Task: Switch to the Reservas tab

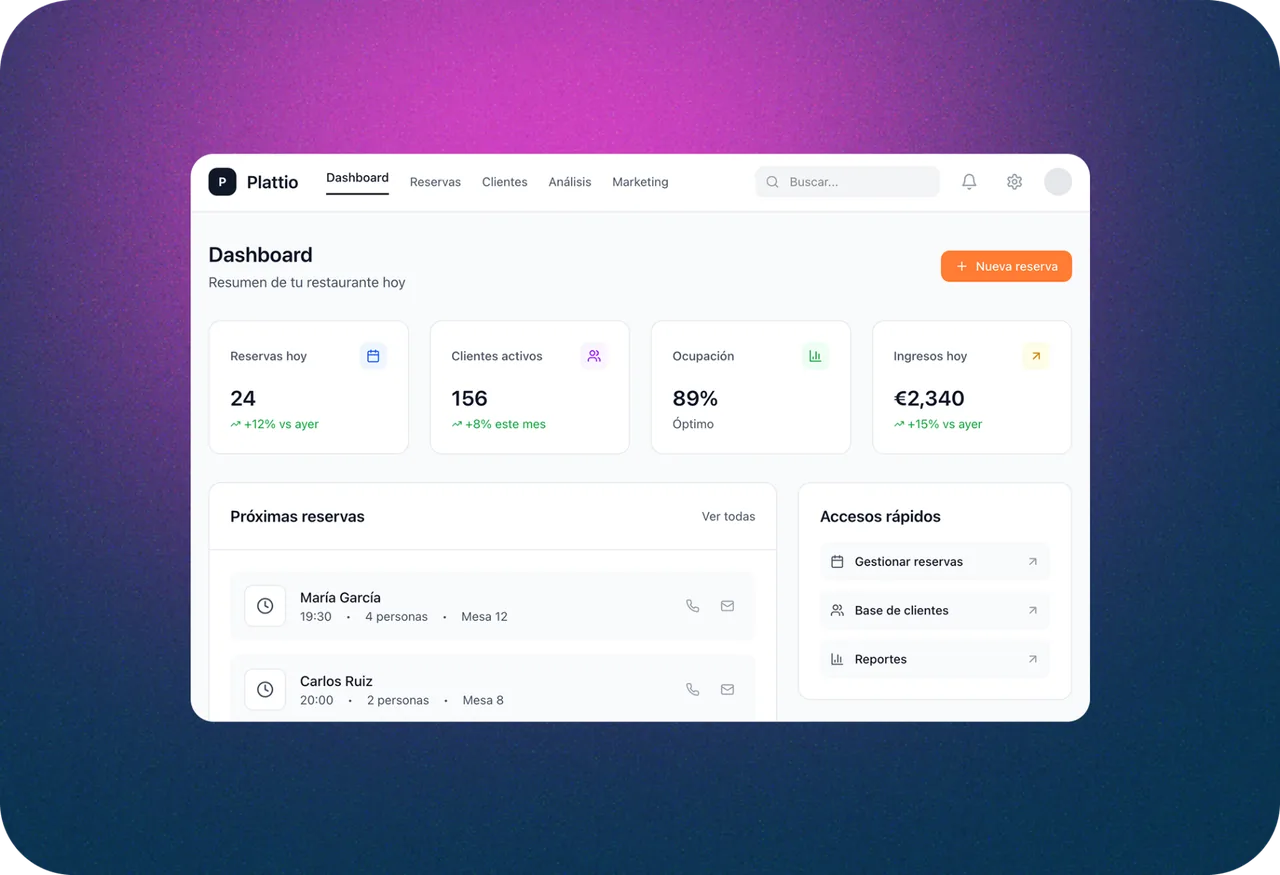Action: (435, 182)
